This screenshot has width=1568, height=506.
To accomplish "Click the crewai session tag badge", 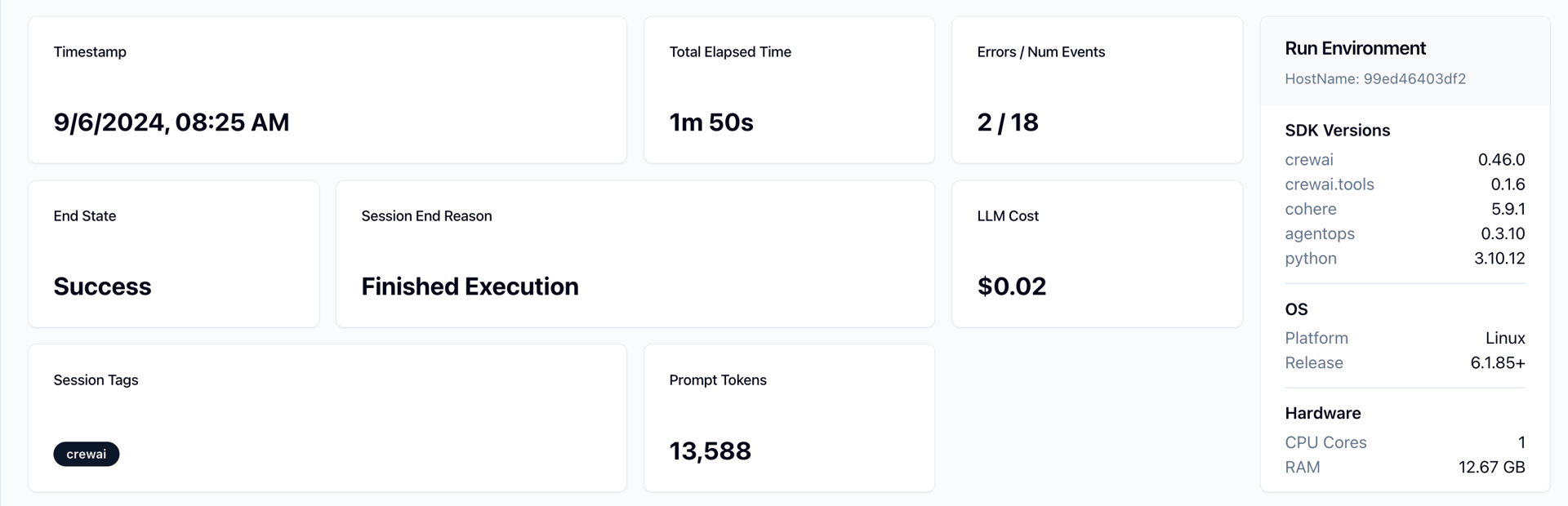I will (x=86, y=454).
